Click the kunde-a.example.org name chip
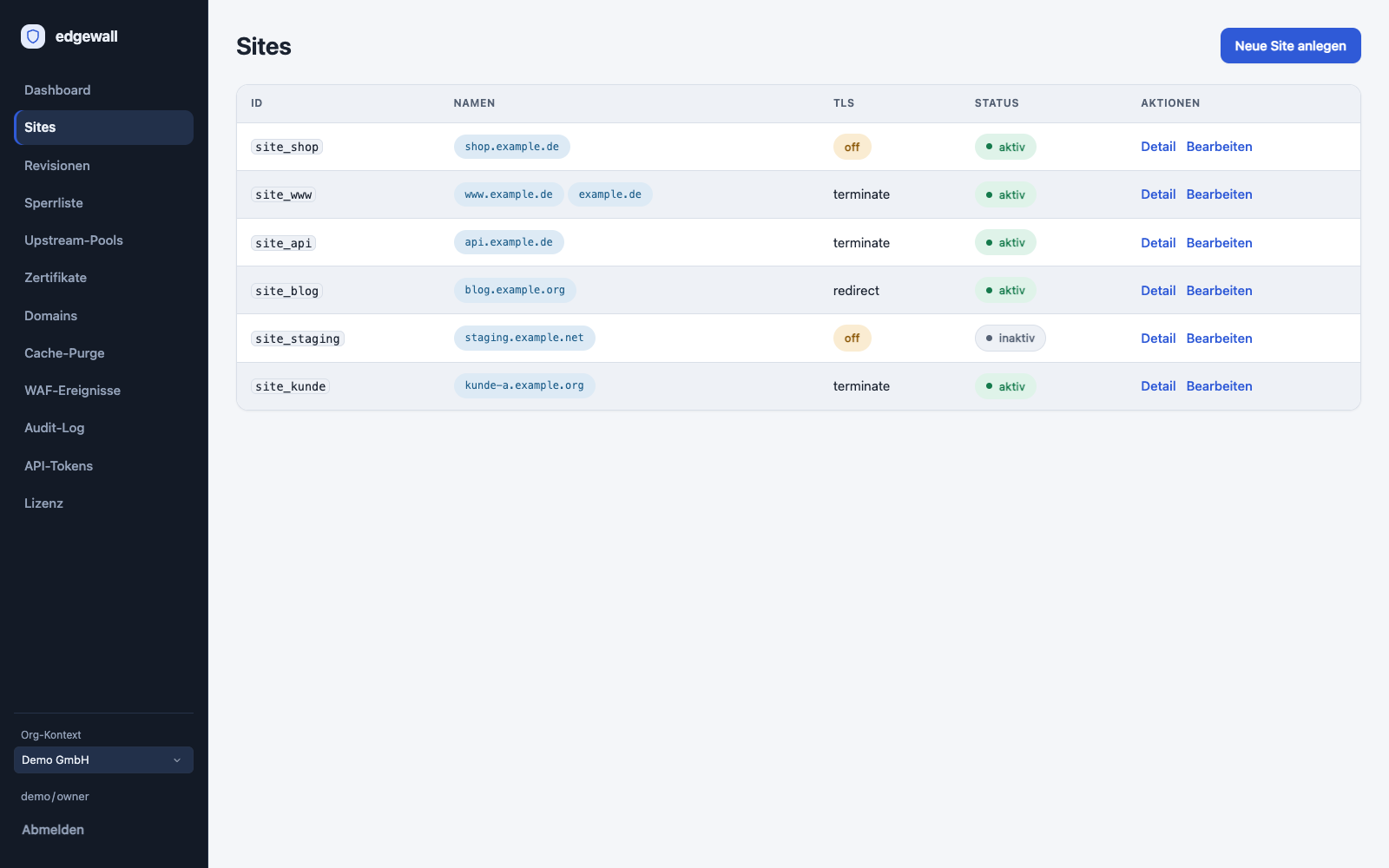This screenshot has height=868, width=1389. pyautogui.click(x=524, y=385)
